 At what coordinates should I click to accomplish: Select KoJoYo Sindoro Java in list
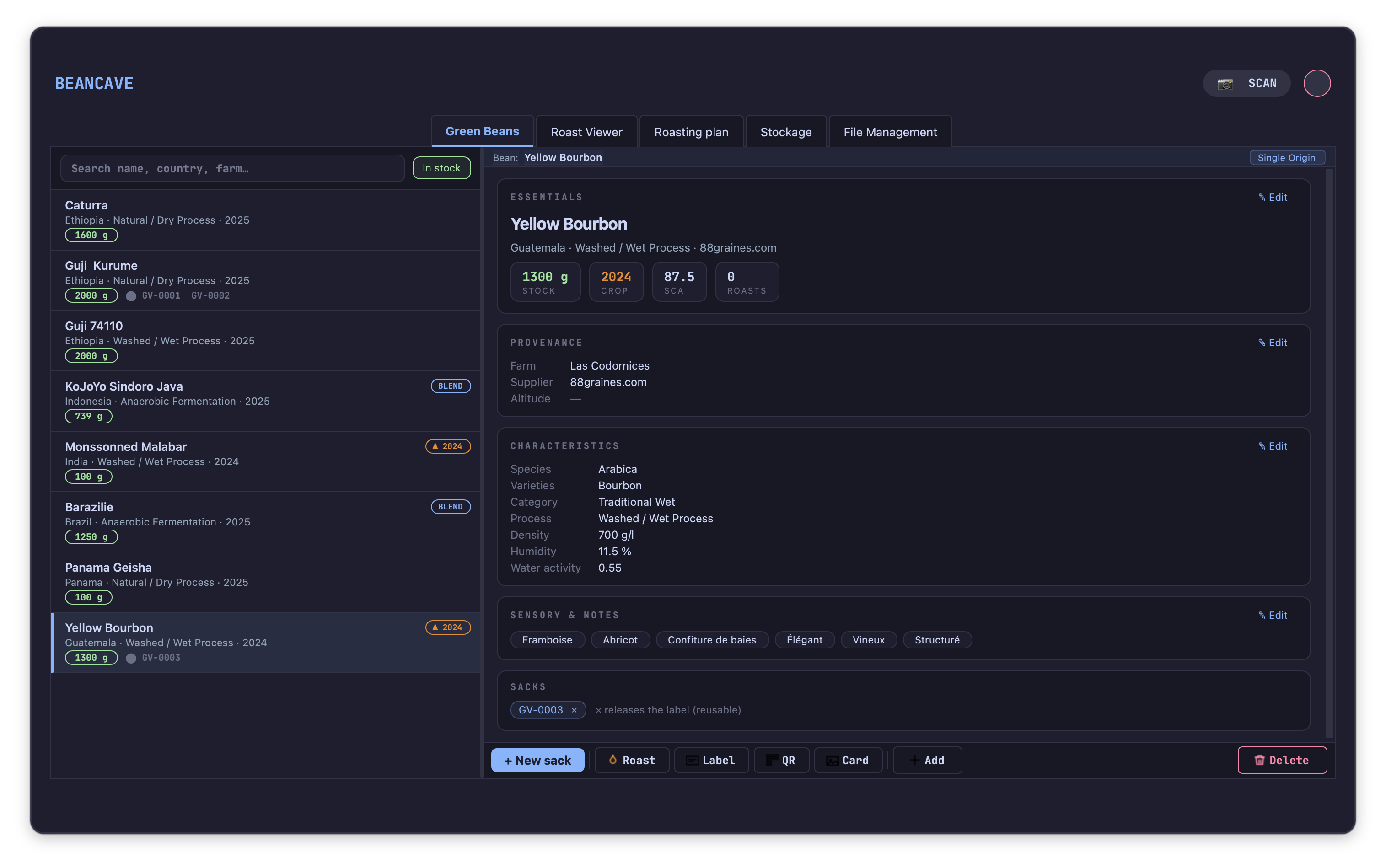coord(266,401)
